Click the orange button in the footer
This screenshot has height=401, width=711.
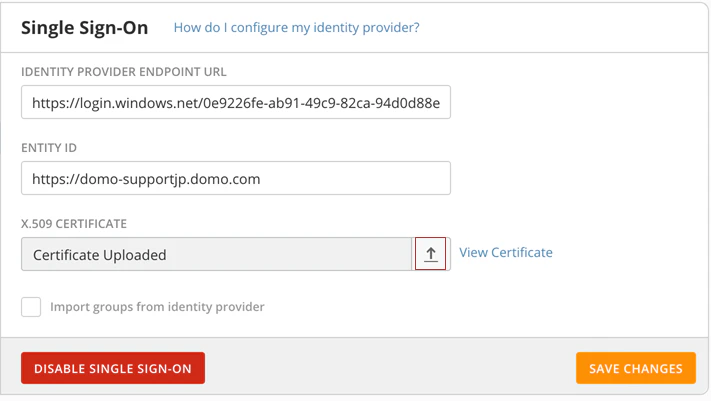click(636, 368)
